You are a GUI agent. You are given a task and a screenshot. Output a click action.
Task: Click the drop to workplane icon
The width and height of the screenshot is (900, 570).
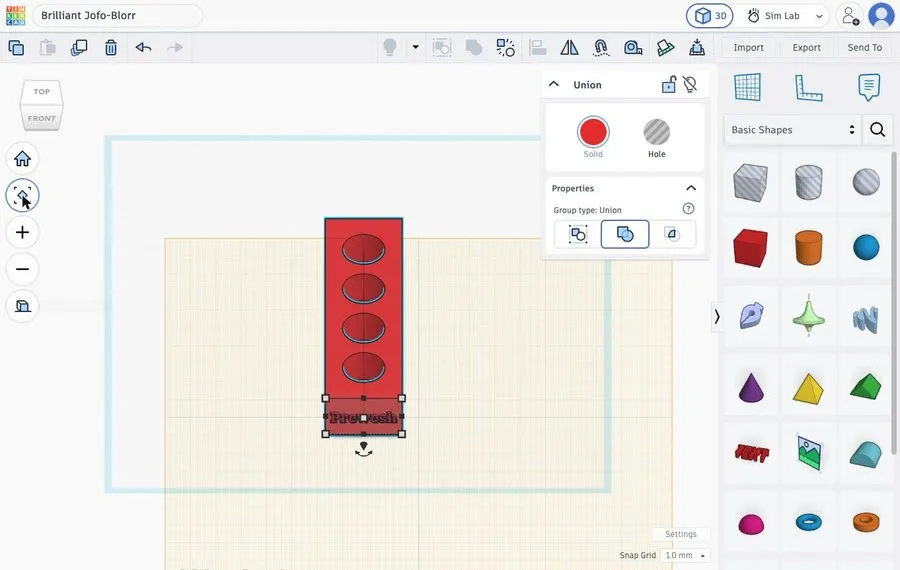pyautogui.click(x=697, y=48)
